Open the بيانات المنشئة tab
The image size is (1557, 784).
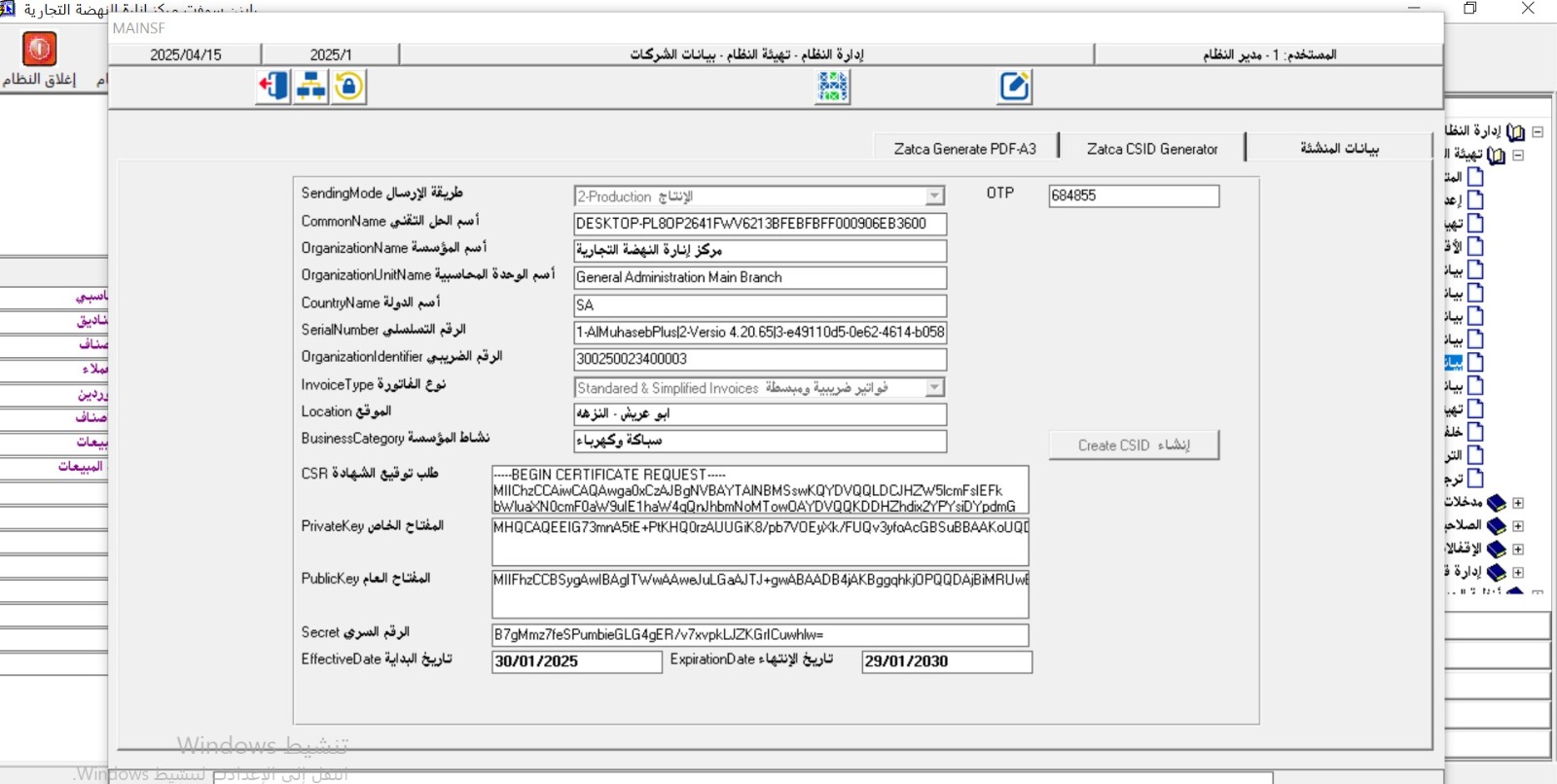[x=1339, y=149]
